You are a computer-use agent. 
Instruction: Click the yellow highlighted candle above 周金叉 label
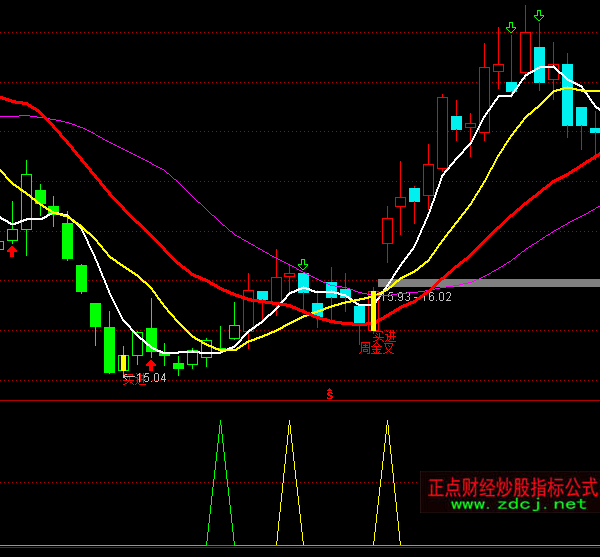point(374,311)
